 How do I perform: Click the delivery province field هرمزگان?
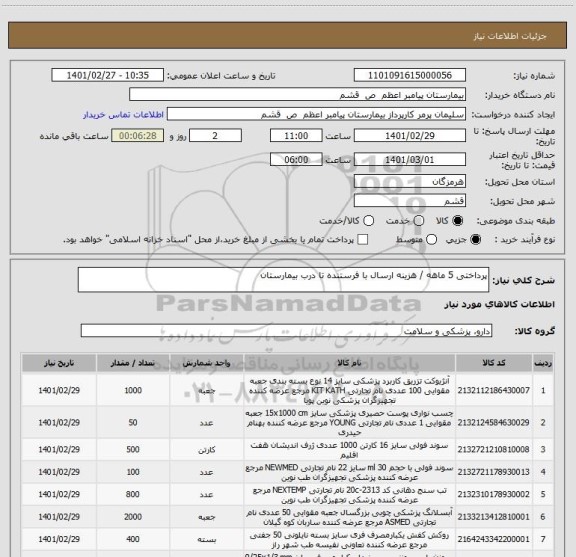pyautogui.click(x=410, y=181)
